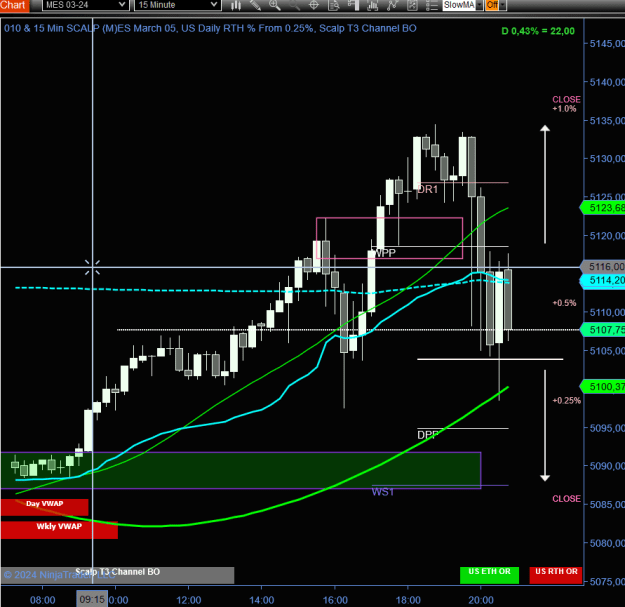
Task: Click the SlowMA selector field
Action: [459, 5]
